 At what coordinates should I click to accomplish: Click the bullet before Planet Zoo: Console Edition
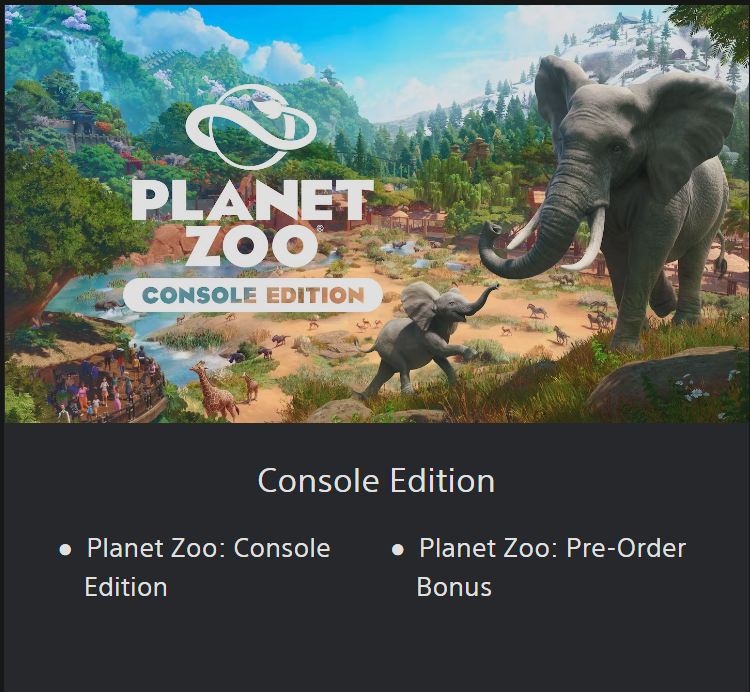click(x=65, y=550)
